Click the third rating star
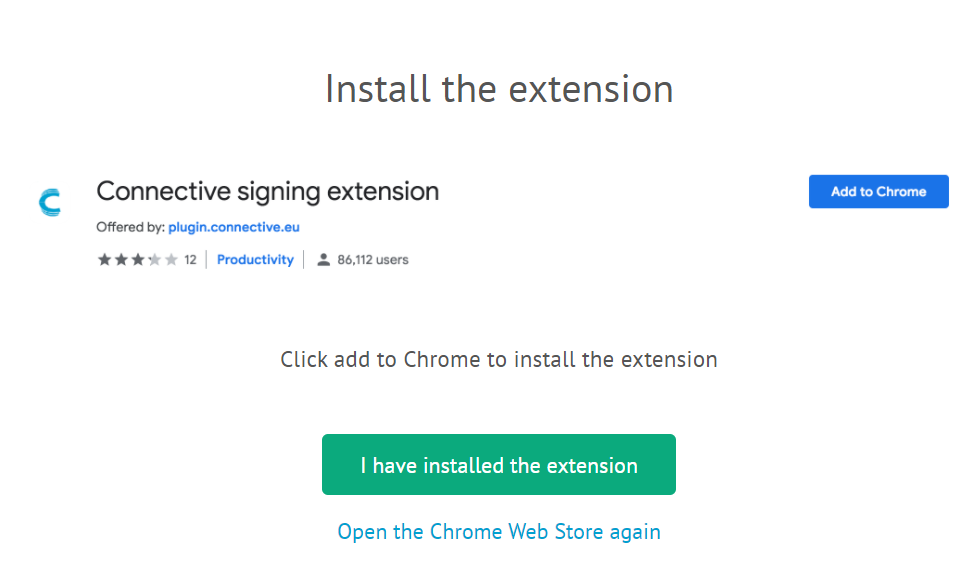The width and height of the screenshot is (973, 562). coord(138,260)
